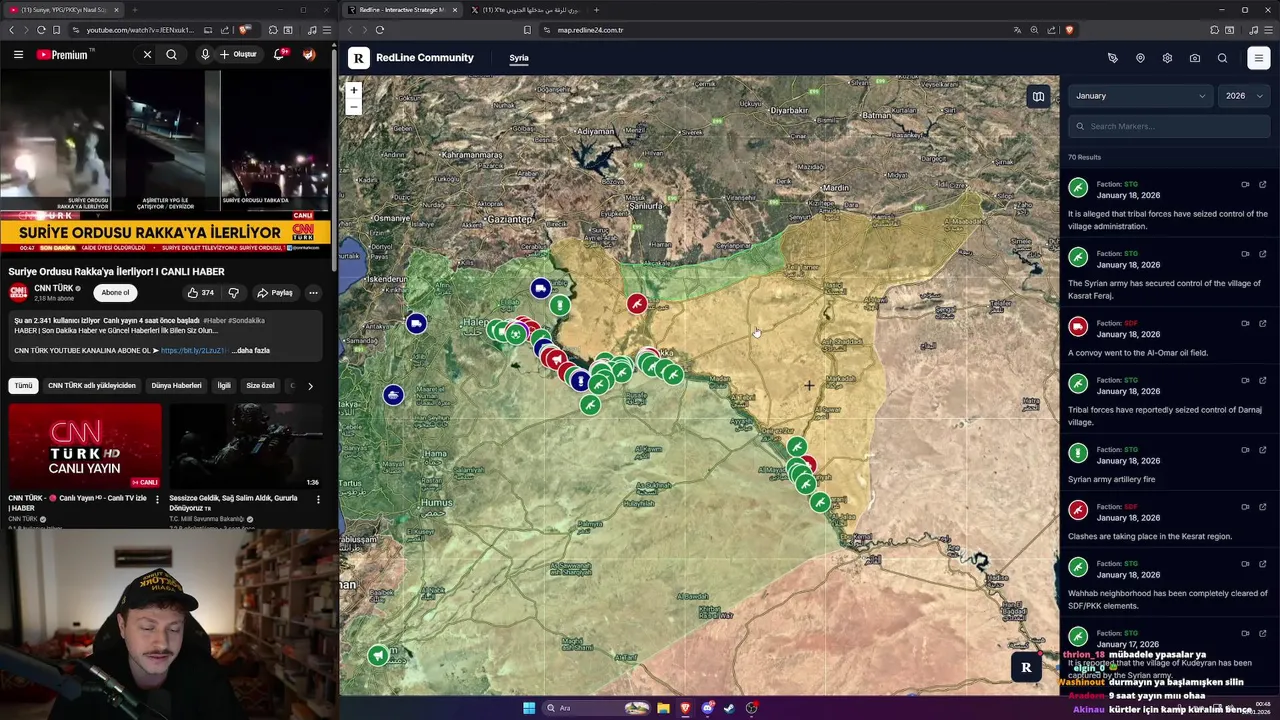The height and width of the screenshot is (720, 1280).
Task: Select the 'CNN TÜRK adlı yükleyiciden' chip
Action: click(92, 385)
